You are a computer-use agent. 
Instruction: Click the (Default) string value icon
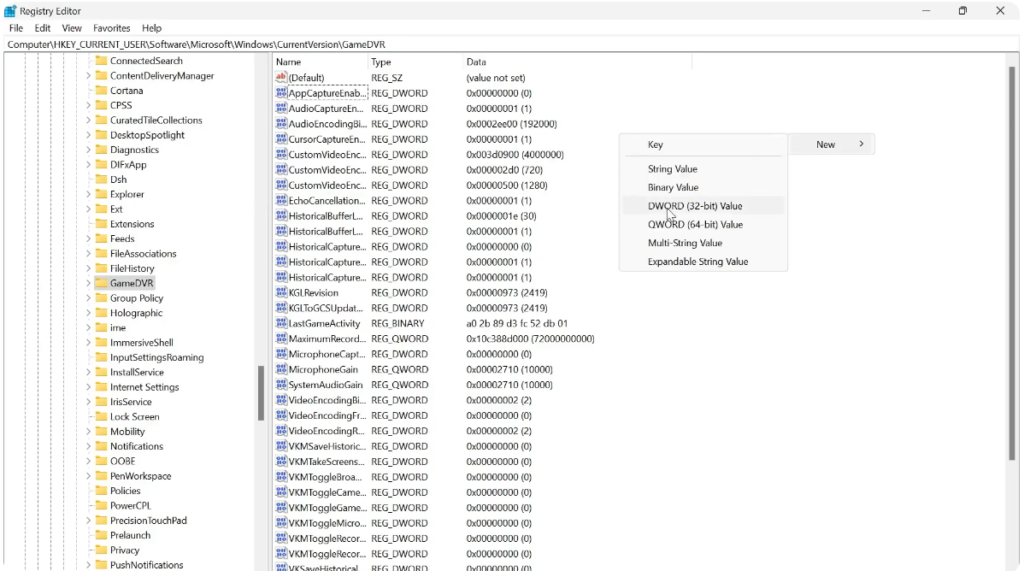click(x=281, y=78)
